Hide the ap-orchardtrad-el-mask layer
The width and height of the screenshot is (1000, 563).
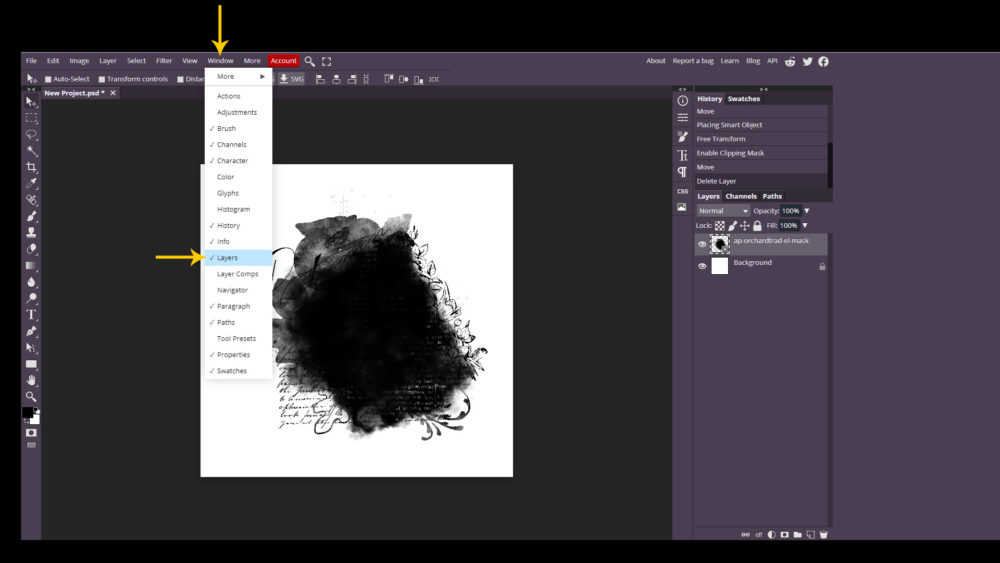pyautogui.click(x=702, y=244)
